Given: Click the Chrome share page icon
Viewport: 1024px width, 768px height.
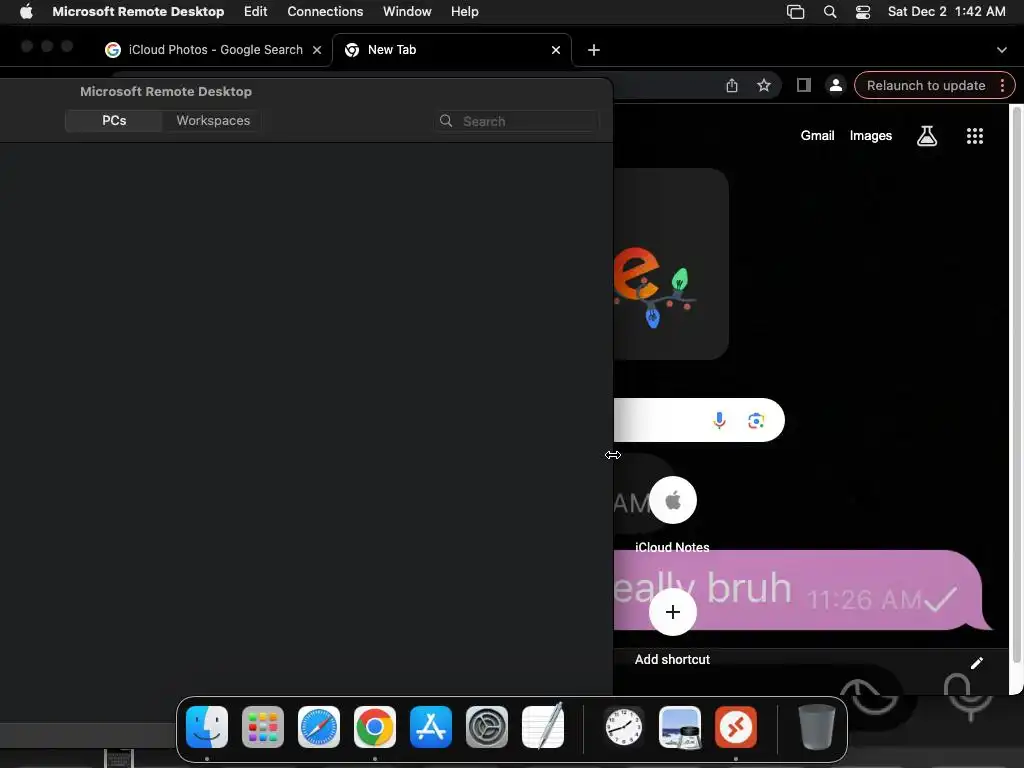Looking at the screenshot, I should tap(732, 86).
